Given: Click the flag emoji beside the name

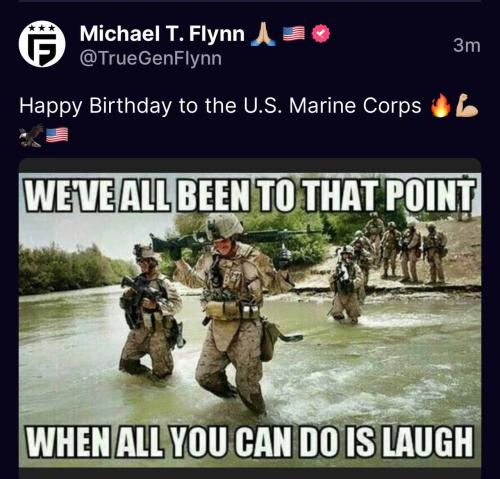Looking at the screenshot, I should (x=294, y=33).
